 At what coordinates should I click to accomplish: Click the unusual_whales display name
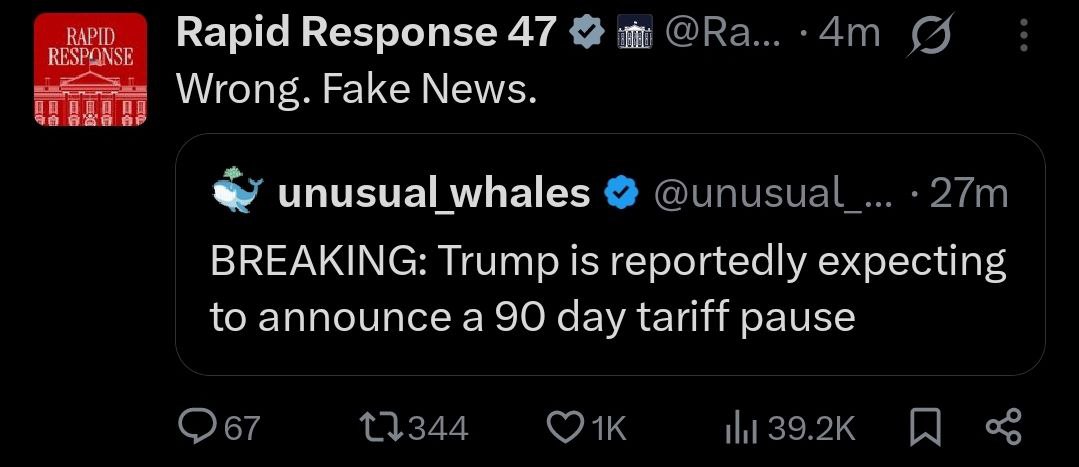[434, 193]
